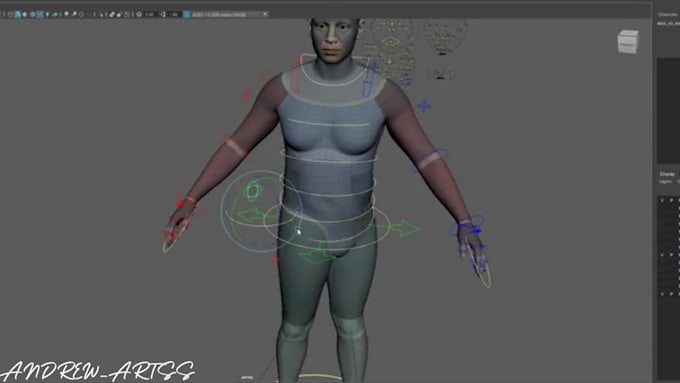Select the yellow chest curve control
The height and width of the screenshot is (383, 680).
(x=329, y=123)
